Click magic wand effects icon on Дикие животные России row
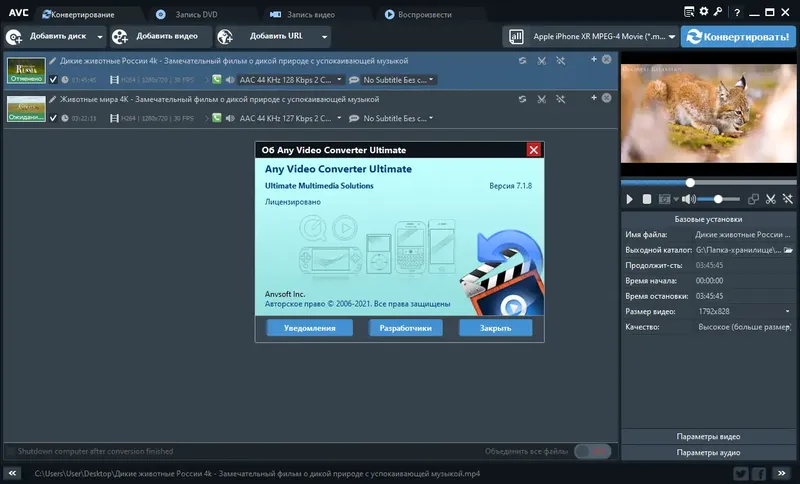 coord(560,61)
